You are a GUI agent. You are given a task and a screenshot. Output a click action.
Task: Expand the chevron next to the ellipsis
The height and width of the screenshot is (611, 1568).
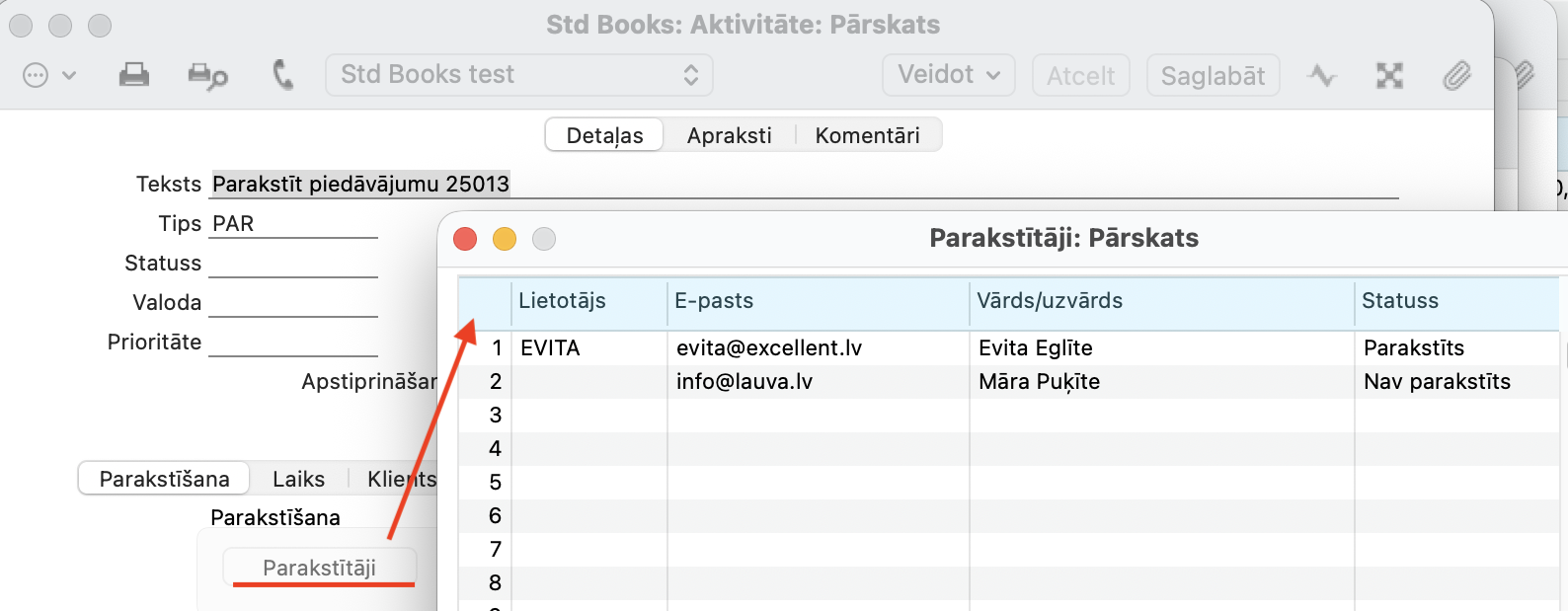[69, 75]
